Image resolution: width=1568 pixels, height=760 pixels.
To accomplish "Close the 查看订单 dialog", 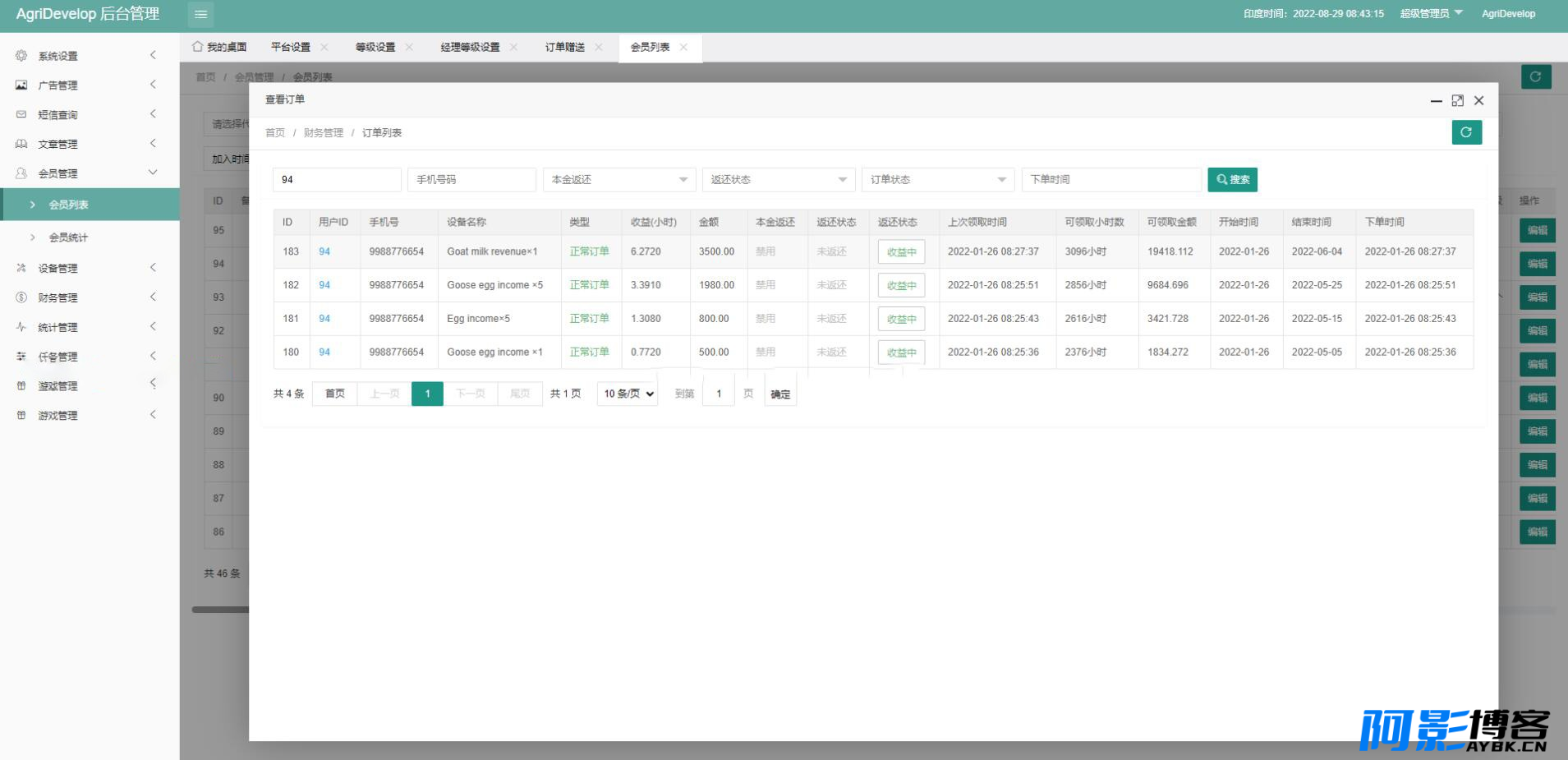I will [1478, 100].
